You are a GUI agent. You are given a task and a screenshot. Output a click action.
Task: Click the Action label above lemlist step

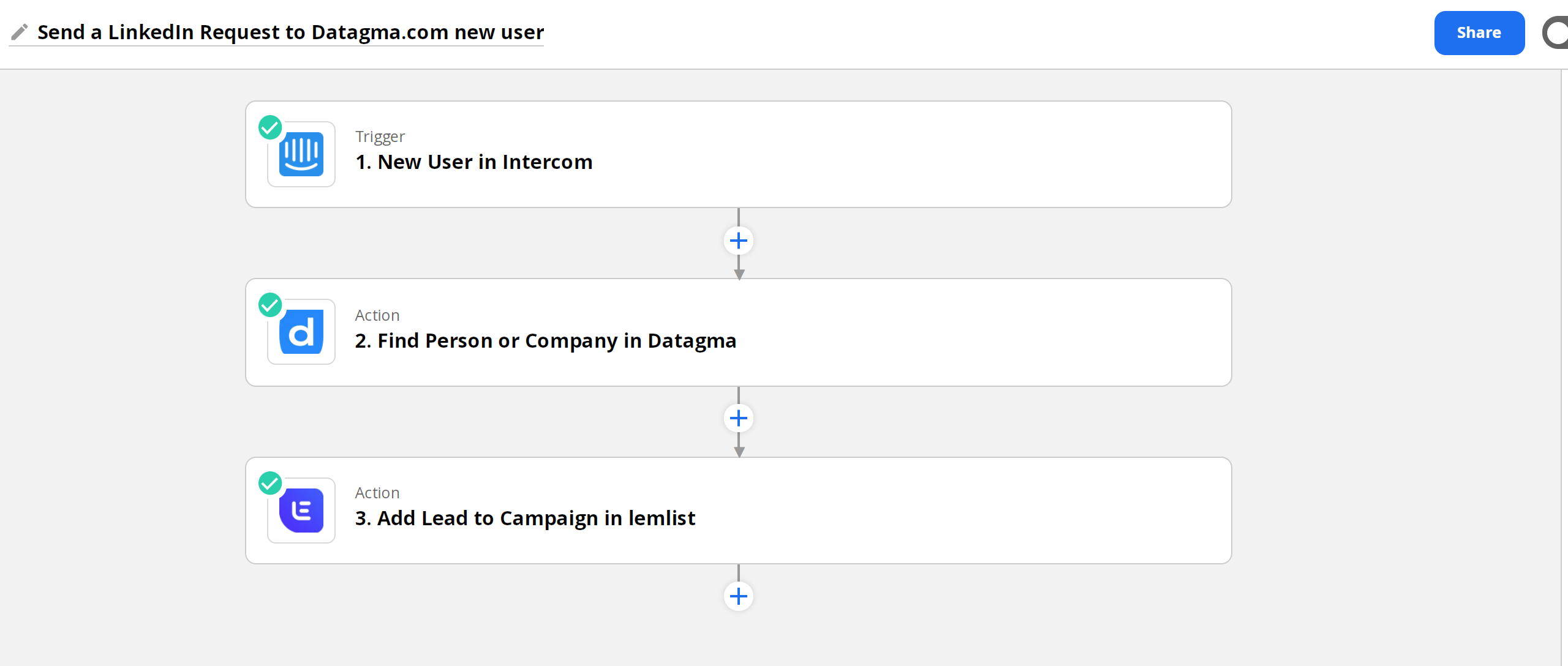pyautogui.click(x=377, y=493)
